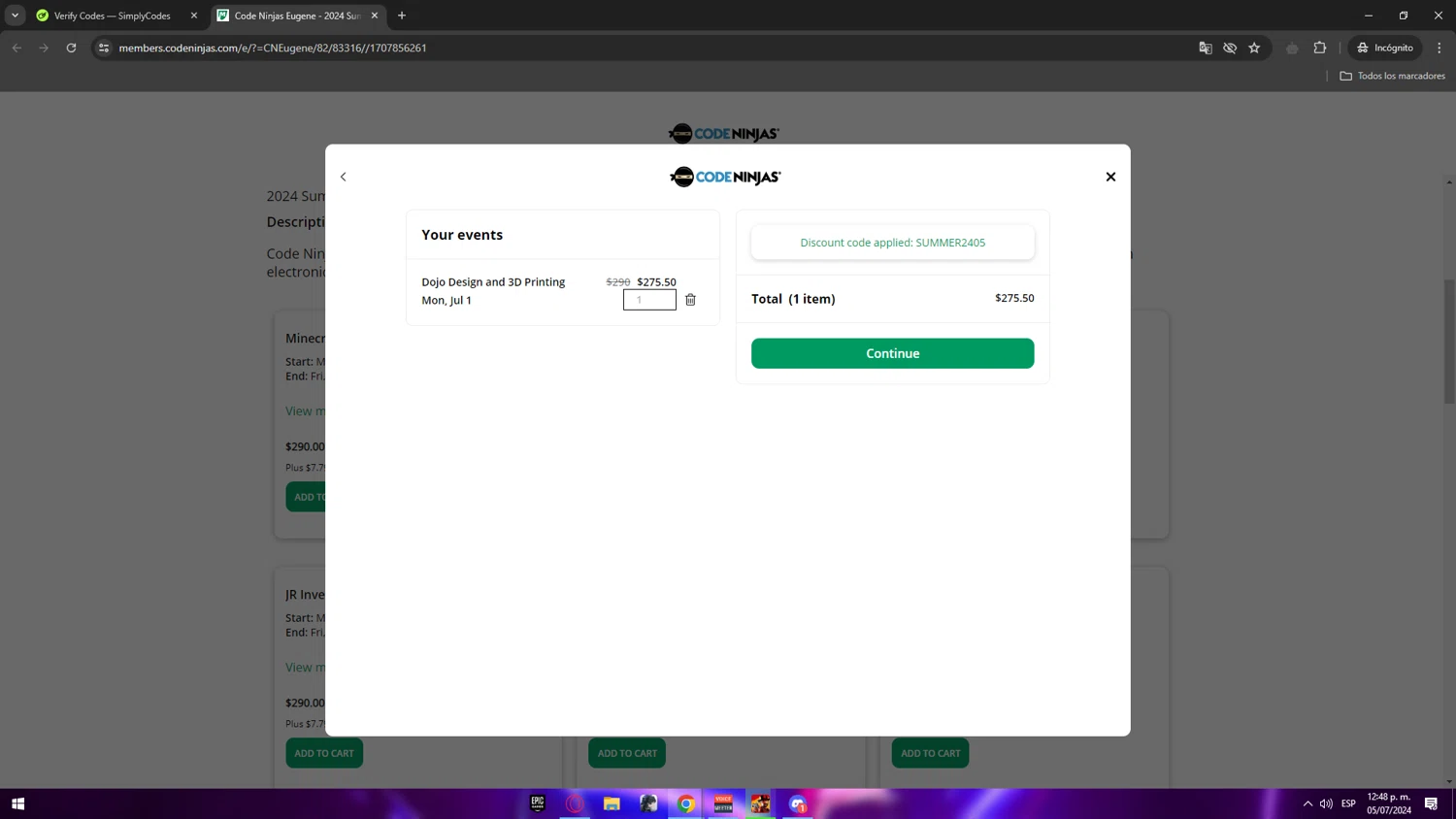Open Todos los marcadores bookmarks folder
This screenshot has width=1456, height=819.
coord(1392,76)
